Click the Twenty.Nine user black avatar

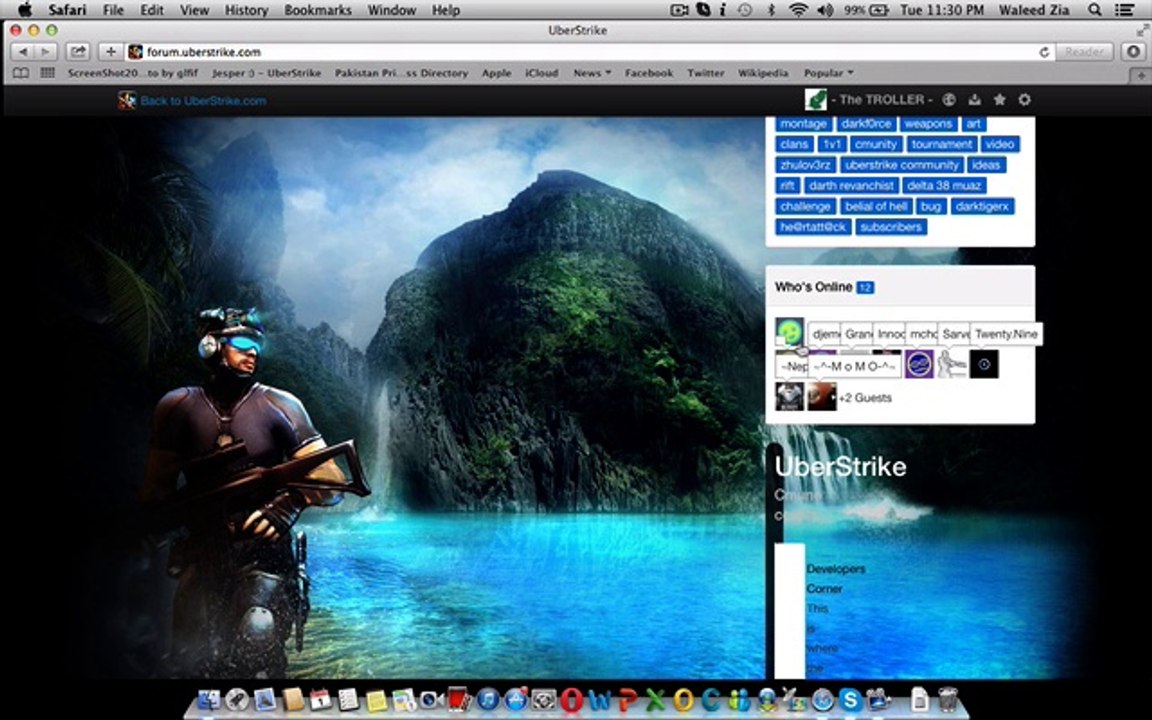pyautogui.click(x=984, y=364)
